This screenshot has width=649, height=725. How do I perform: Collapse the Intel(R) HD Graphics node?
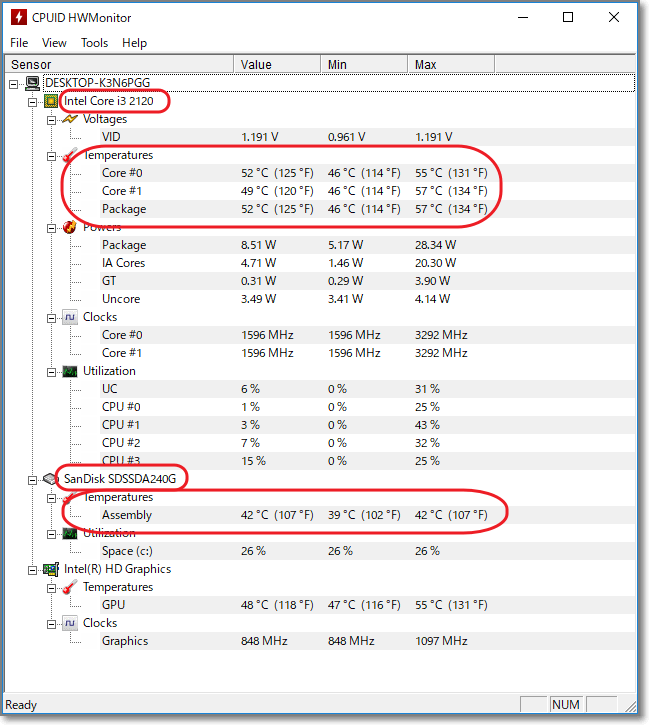click(33, 569)
